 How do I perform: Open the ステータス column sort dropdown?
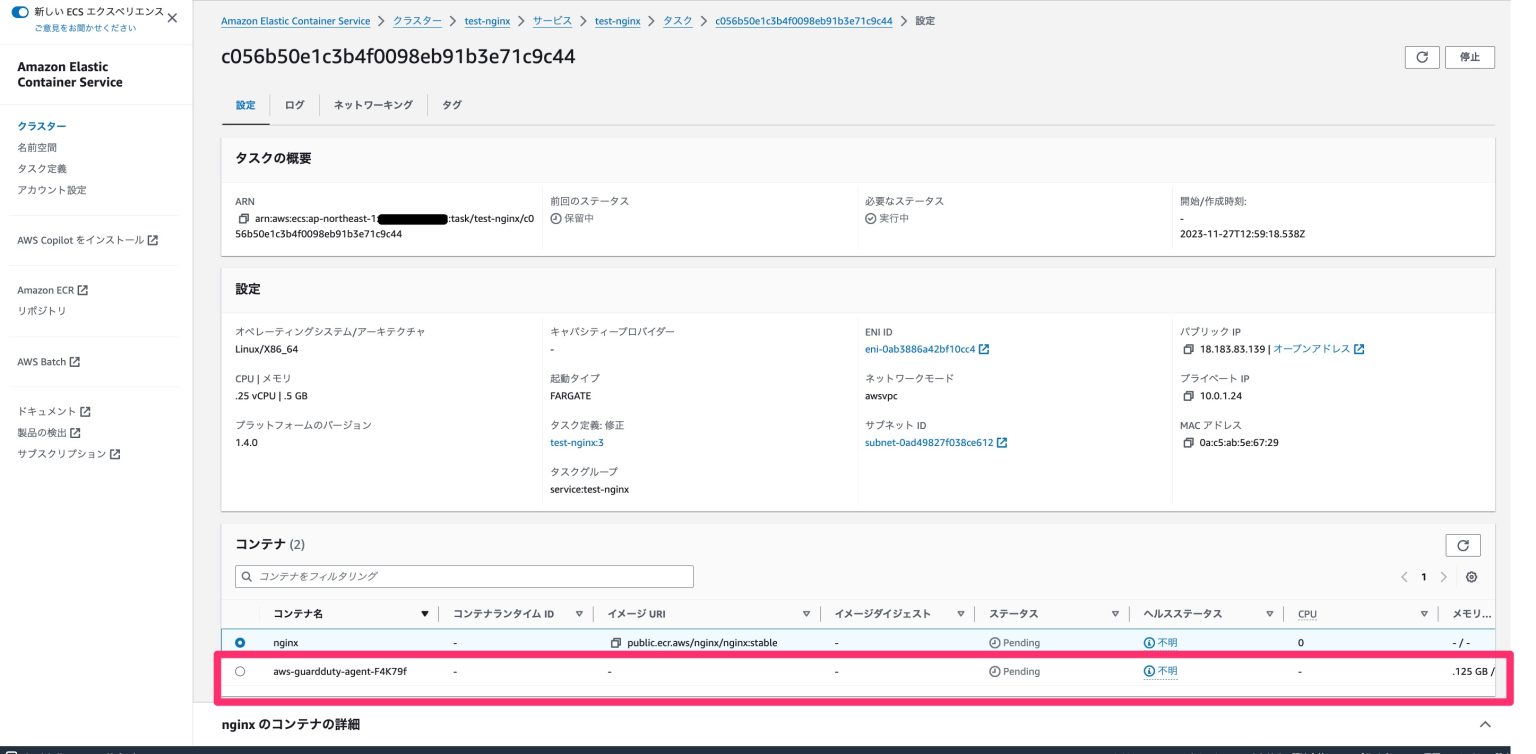point(1116,613)
